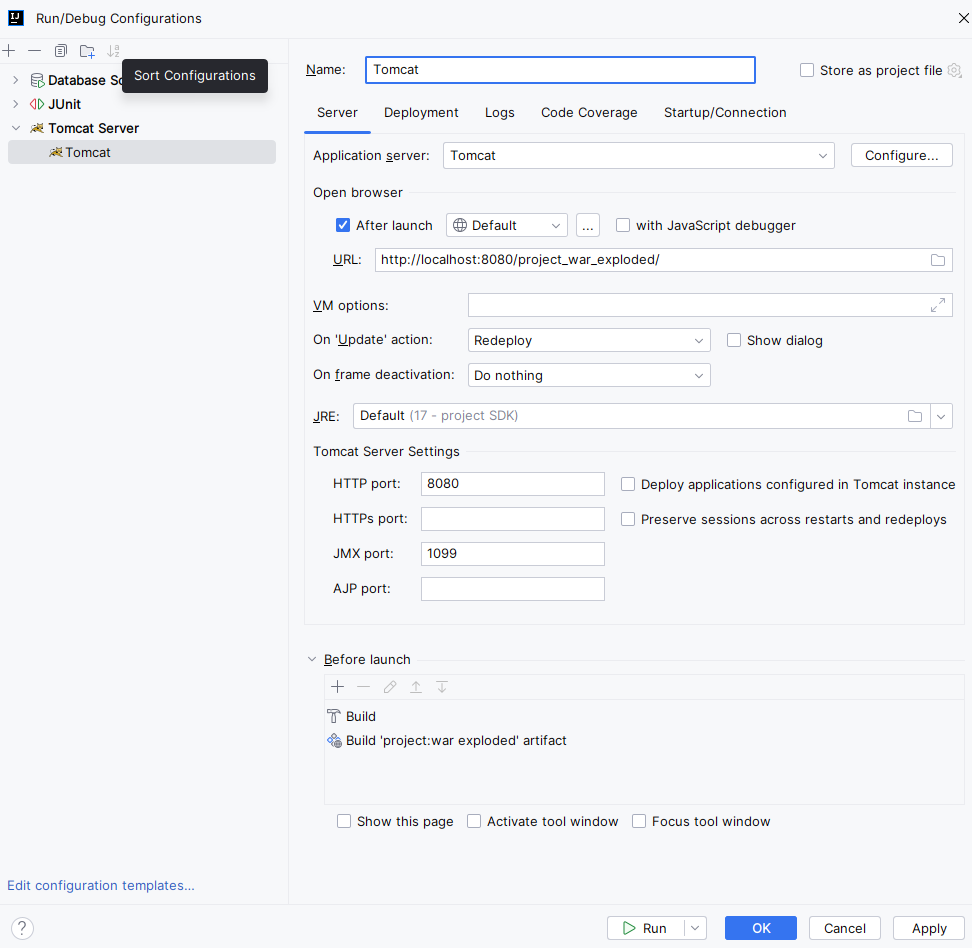Click the Build hammer icon
Viewport: 972px width, 948px height.
[x=334, y=717]
